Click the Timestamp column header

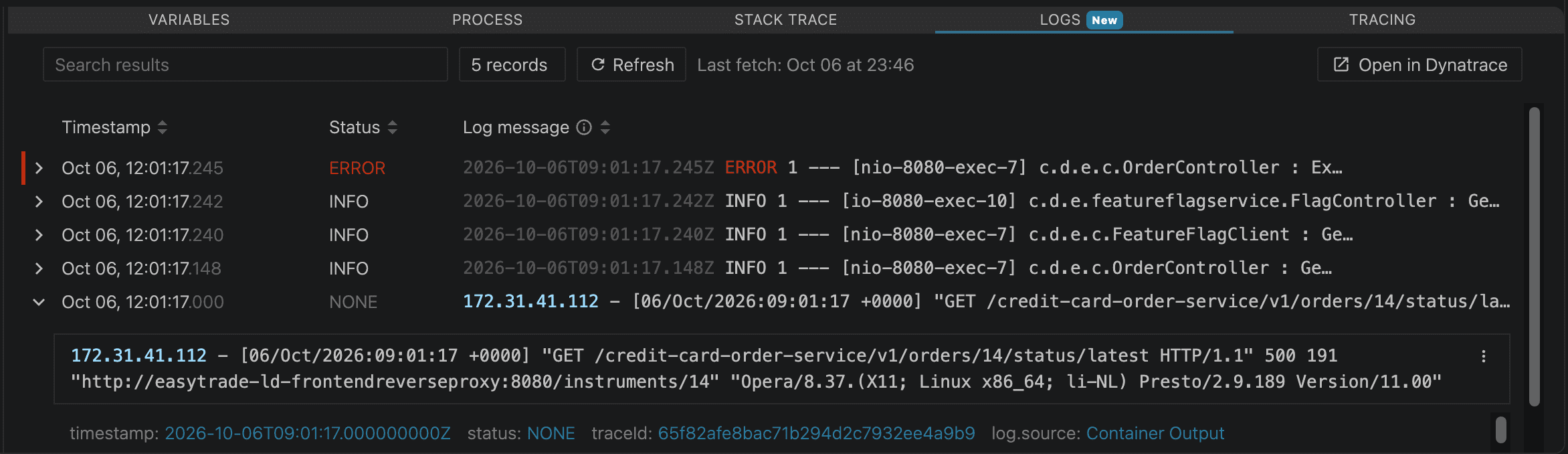point(106,127)
